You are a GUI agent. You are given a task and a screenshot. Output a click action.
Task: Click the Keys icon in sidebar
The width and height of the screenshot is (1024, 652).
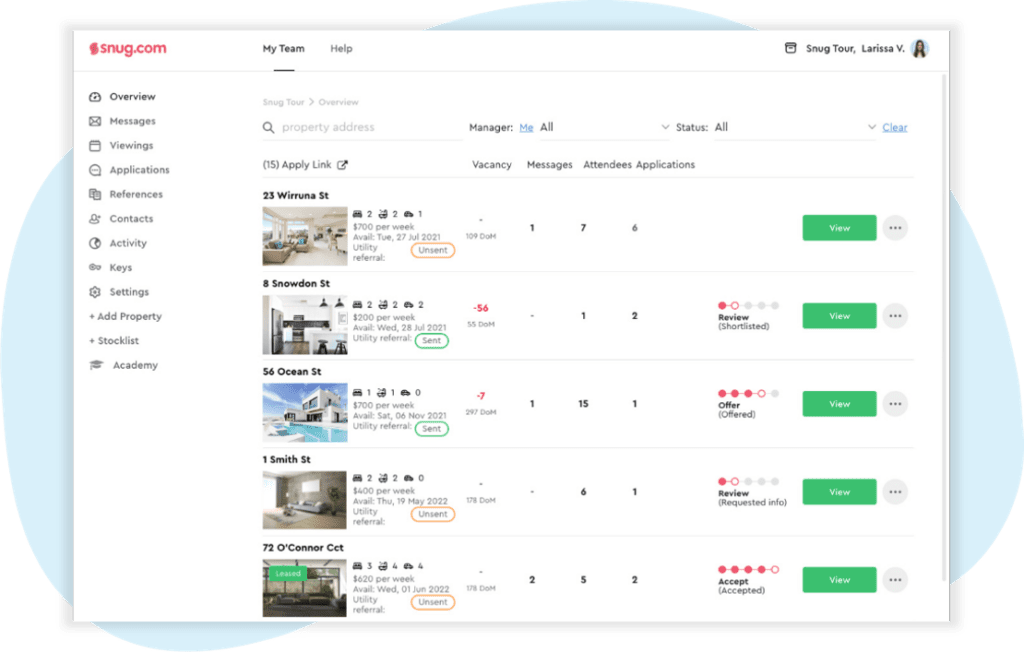click(95, 268)
